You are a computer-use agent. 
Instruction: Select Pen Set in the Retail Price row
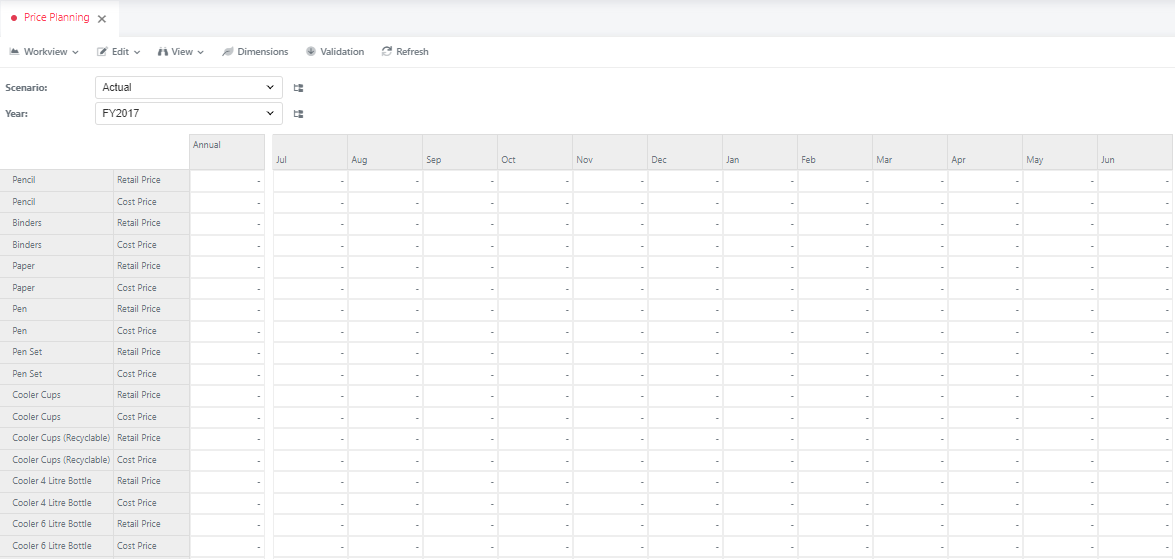[x=57, y=352]
